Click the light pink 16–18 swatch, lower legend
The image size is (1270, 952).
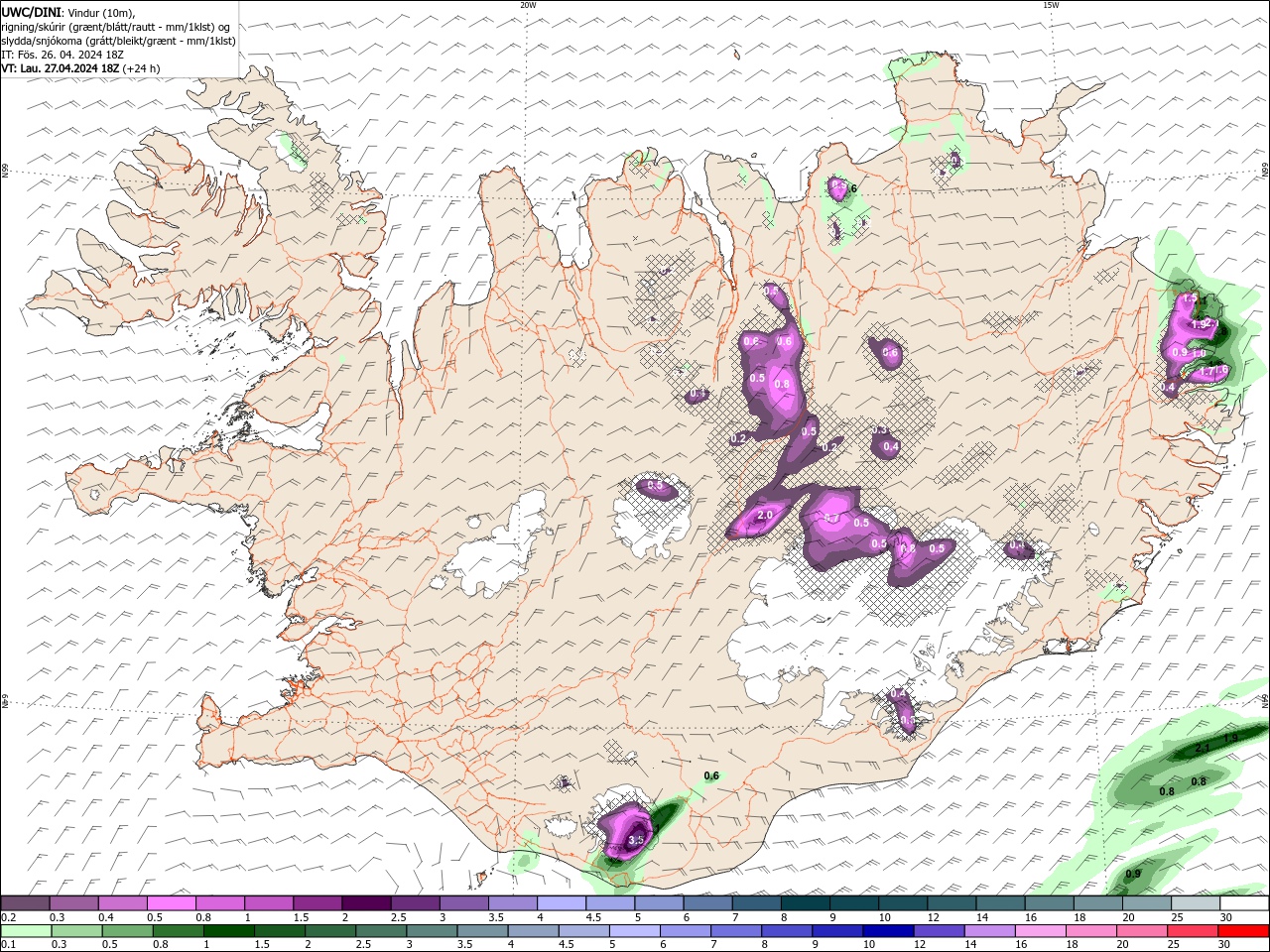[1039, 931]
